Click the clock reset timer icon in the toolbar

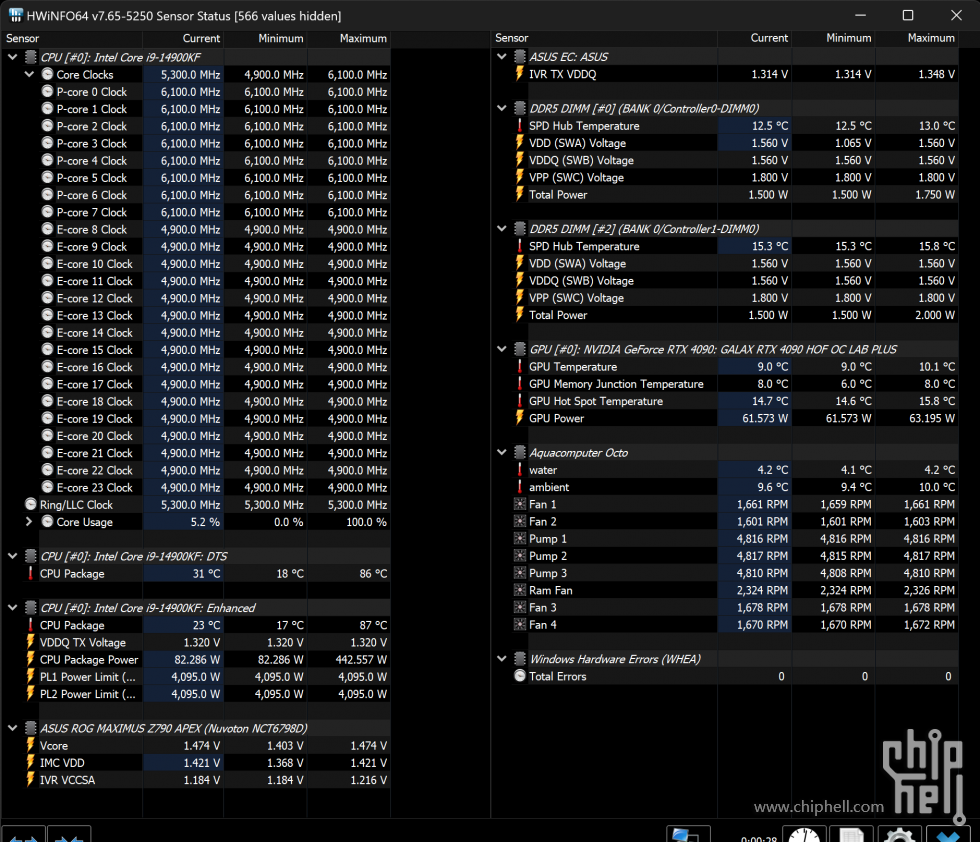pos(804,834)
